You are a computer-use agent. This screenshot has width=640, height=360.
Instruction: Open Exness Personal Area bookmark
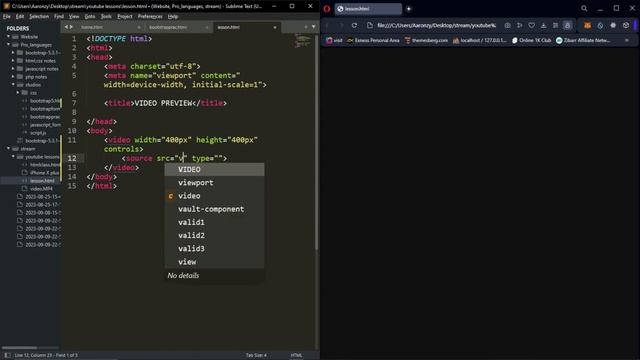(x=373, y=40)
